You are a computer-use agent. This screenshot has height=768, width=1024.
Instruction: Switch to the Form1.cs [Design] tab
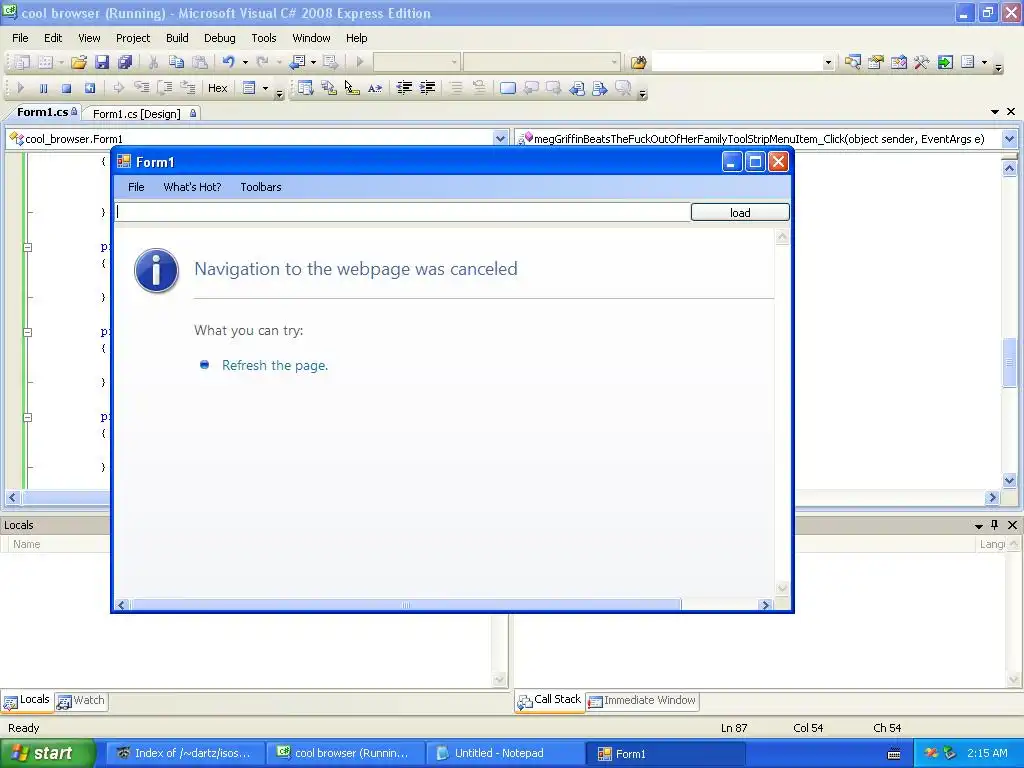pos(136,114)
